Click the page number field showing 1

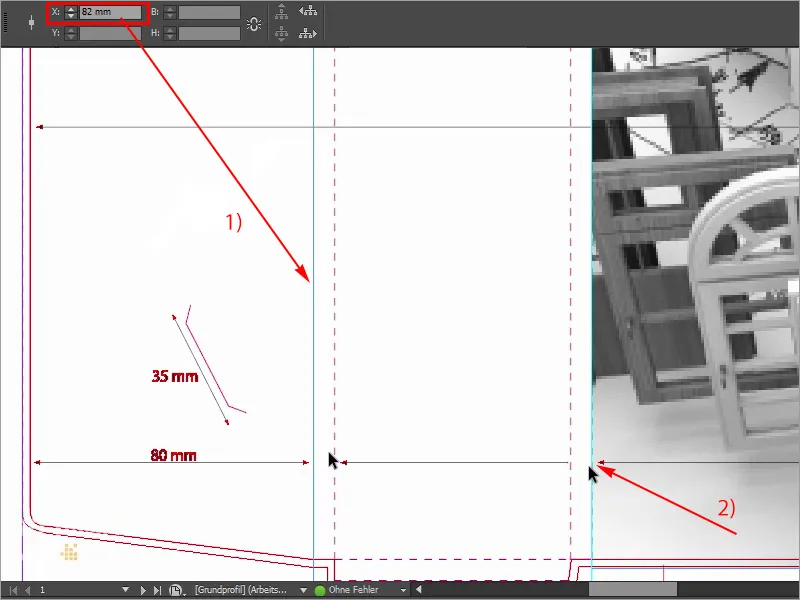tap(77, 590)
